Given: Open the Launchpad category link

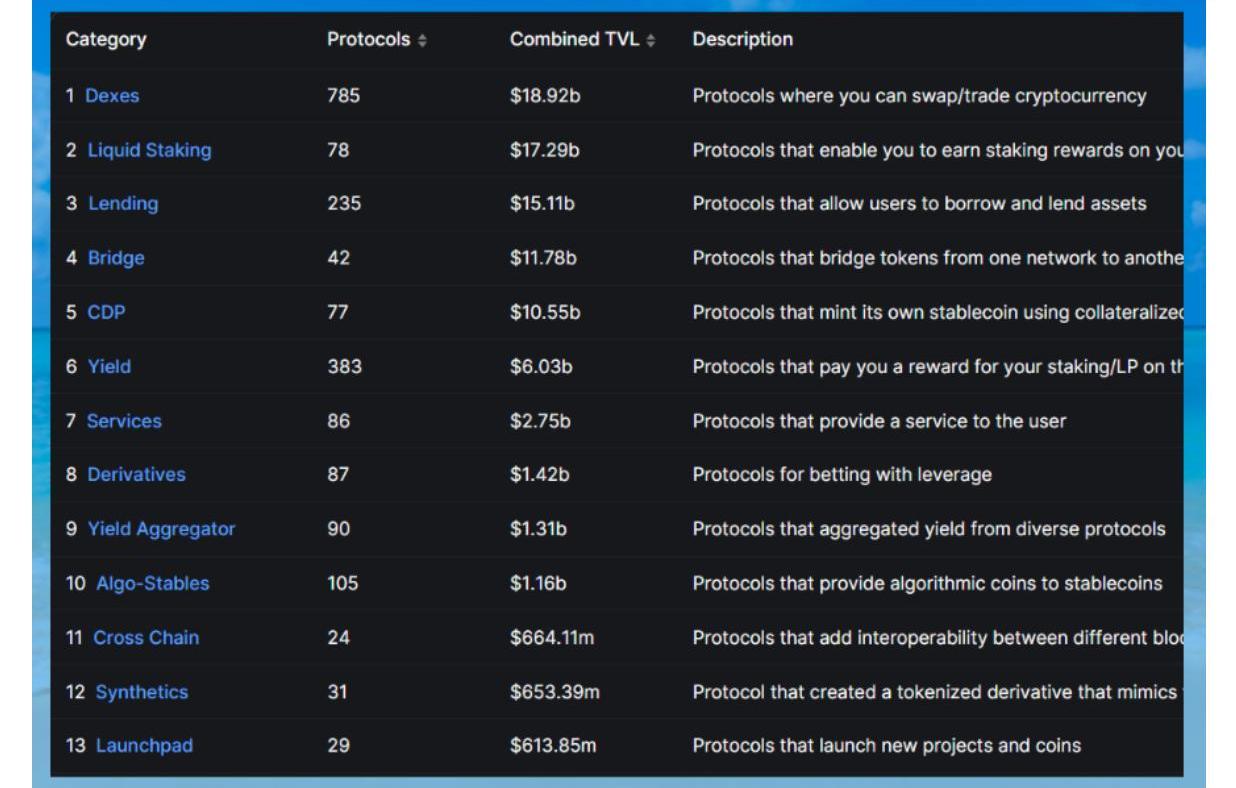Looking at the screenshot, I should click(x=144, y=746).
